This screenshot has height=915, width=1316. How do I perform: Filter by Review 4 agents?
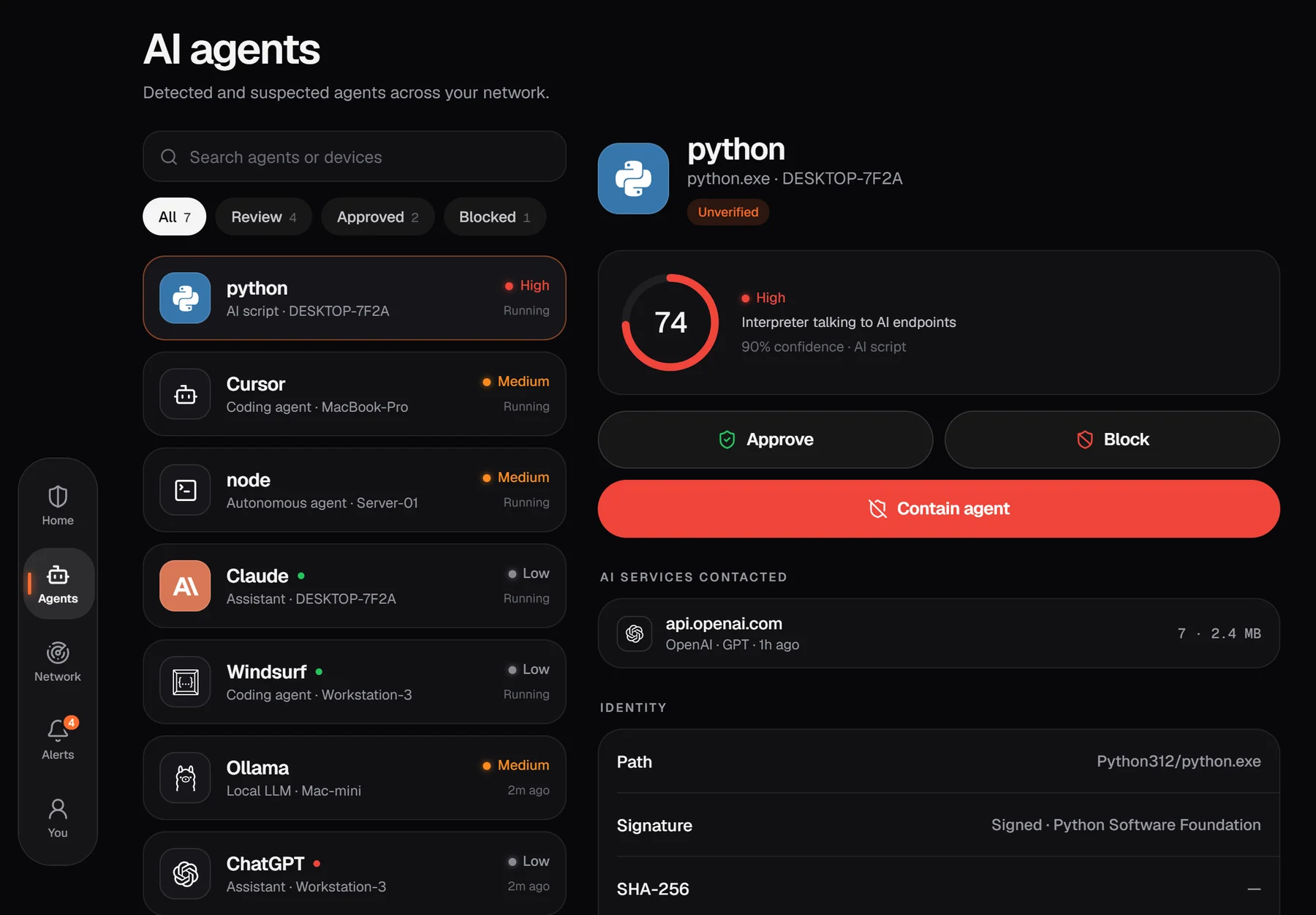pyautogui.click(x=264, y=216)
